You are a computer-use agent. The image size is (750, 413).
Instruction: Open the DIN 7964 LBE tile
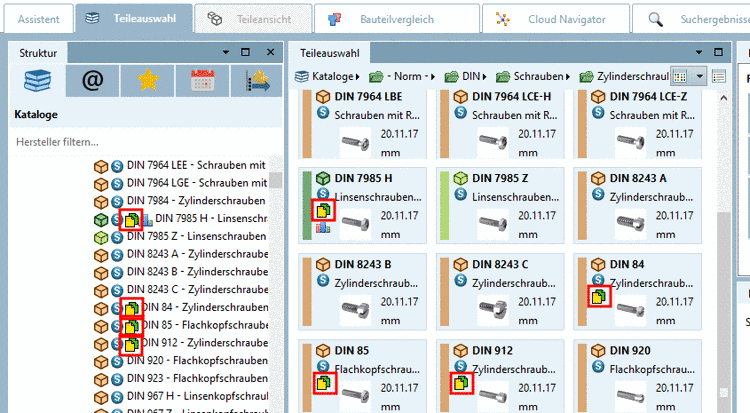coord(362,124)
